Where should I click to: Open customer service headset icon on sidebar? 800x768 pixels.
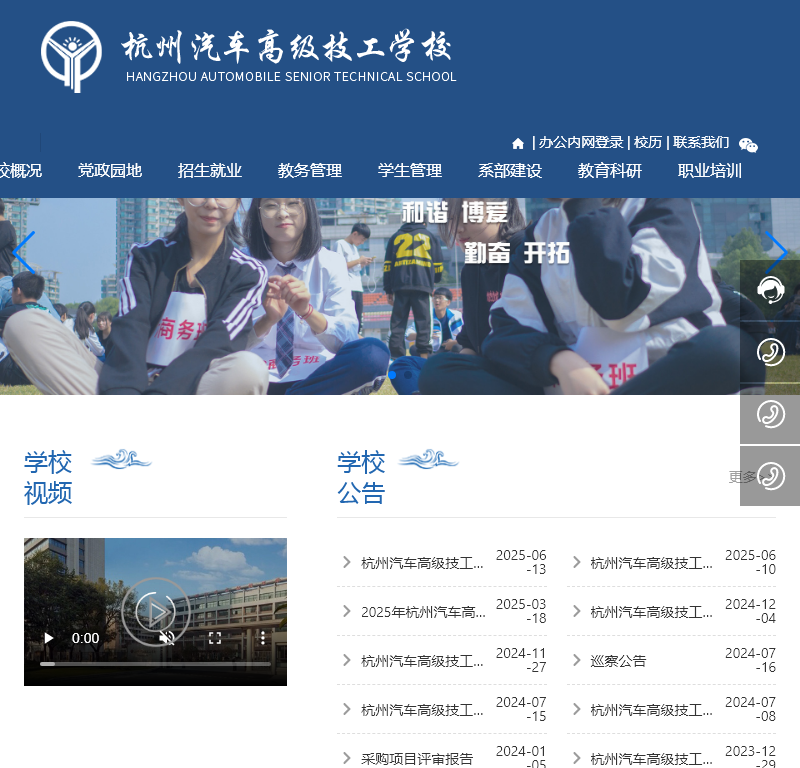pyautogui.click(x=770, y=290)
